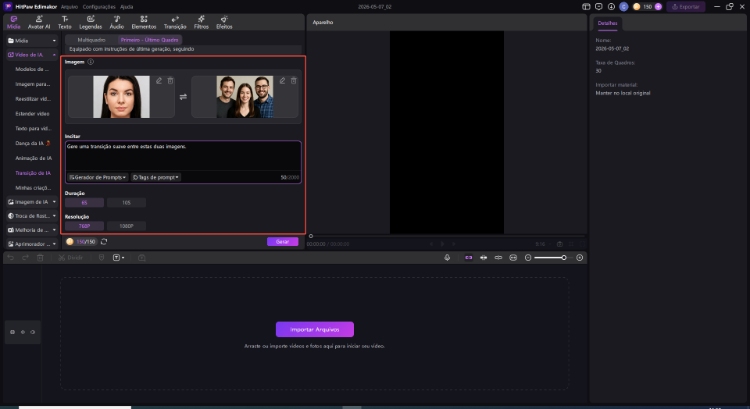
Task: Select Texto para víd in the sidebar
Action: click(33, 128)
